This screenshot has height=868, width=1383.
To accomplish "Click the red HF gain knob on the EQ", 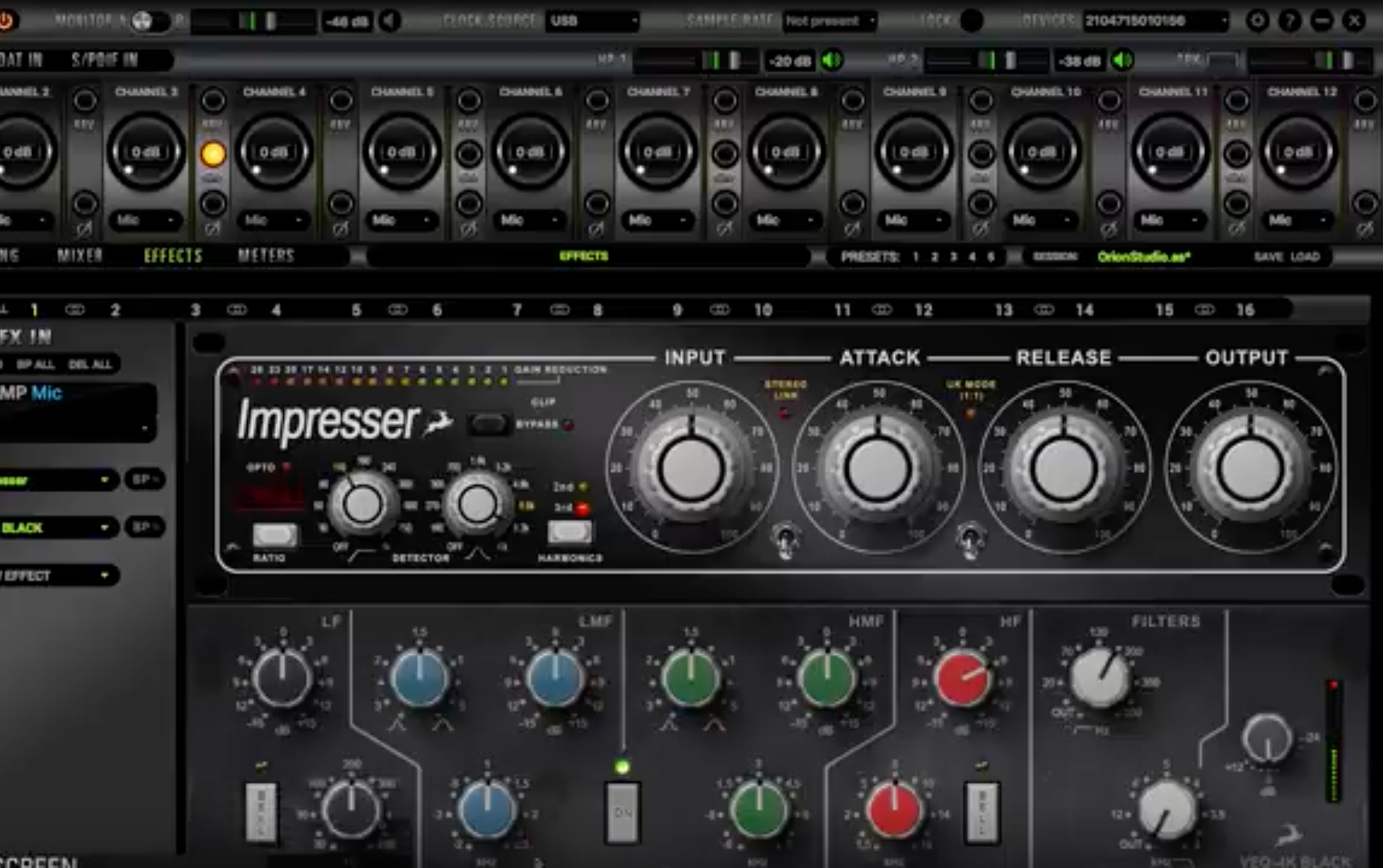I will click(x=962, y=678).
